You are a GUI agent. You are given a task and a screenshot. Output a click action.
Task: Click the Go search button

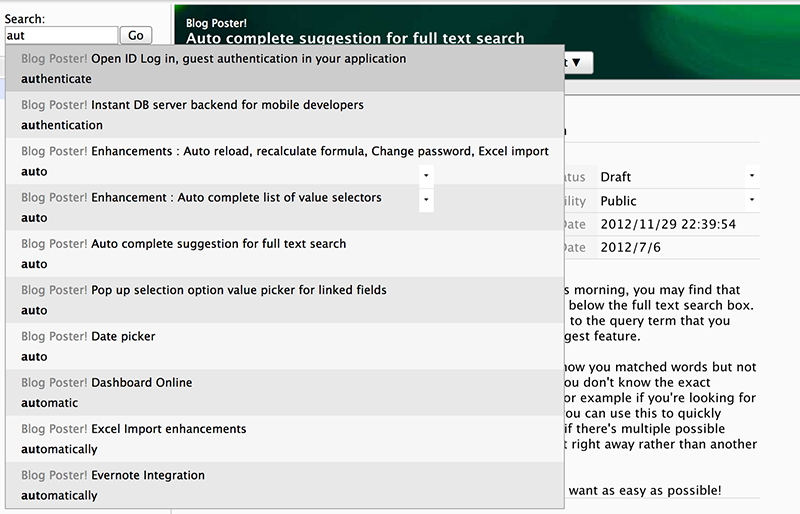click(136, 35)
